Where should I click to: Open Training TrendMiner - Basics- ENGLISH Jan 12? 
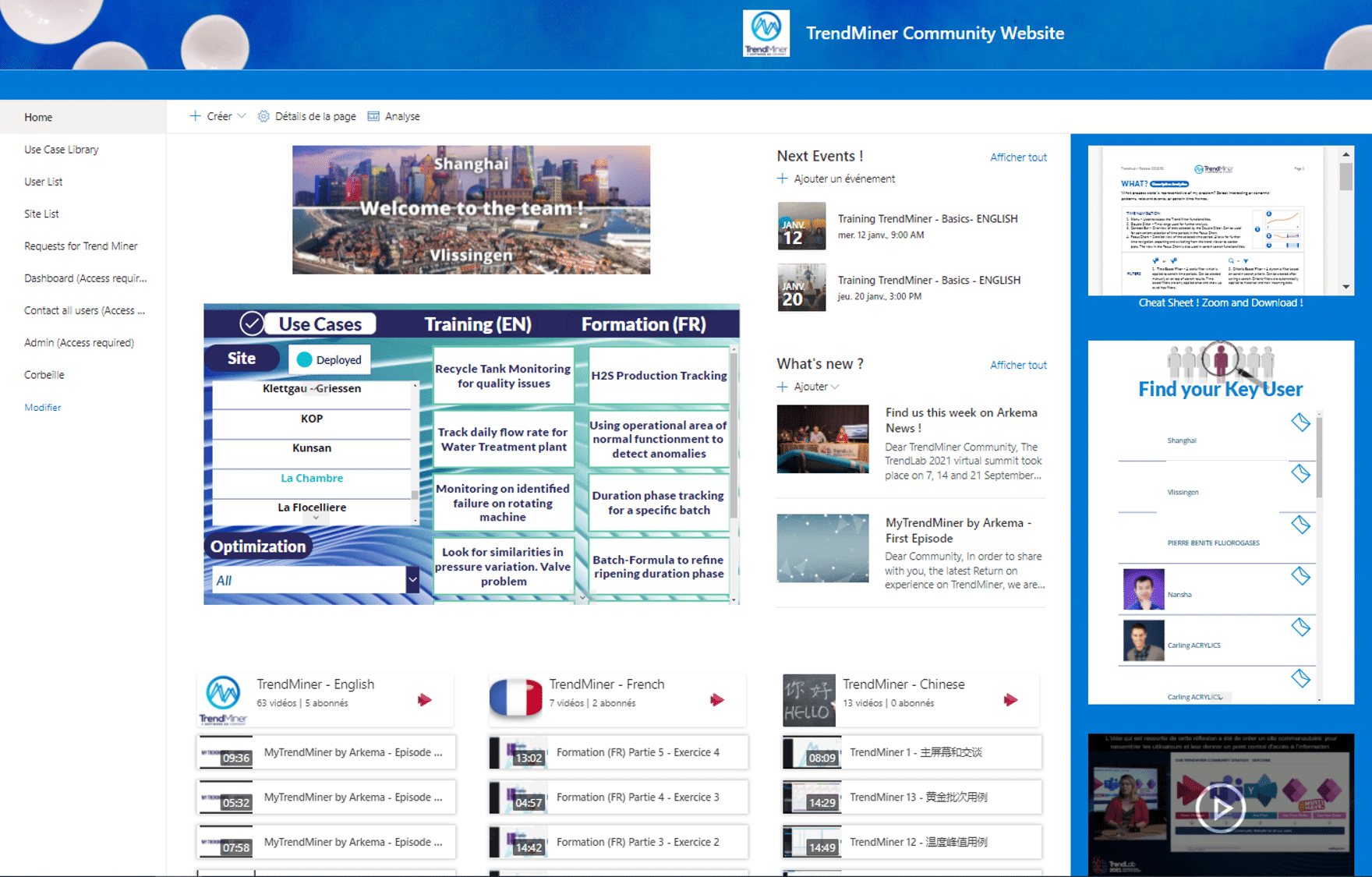[x=928, y=219]
